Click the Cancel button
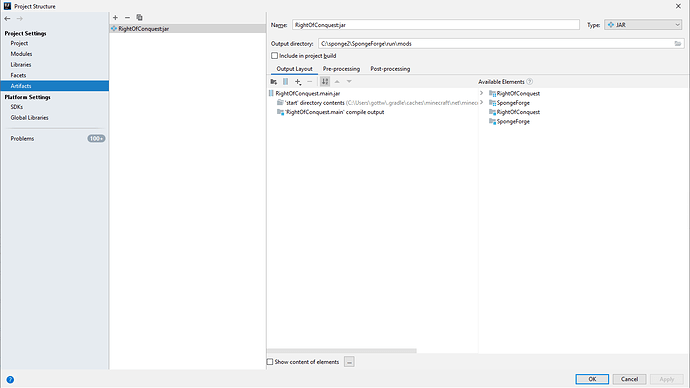This screenshot has width=690, height=388. tap(629, 379)
